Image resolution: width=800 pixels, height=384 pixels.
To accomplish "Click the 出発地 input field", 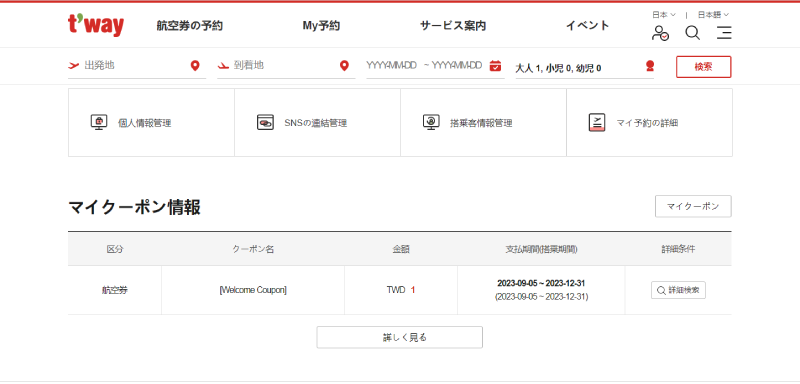I will tap(137, 66).
